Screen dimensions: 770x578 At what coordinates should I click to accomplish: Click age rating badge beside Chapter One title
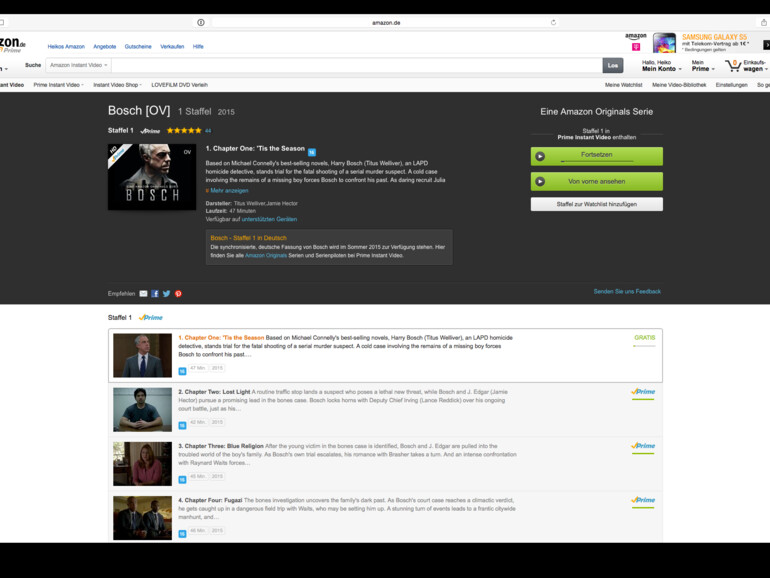point(312,152)
